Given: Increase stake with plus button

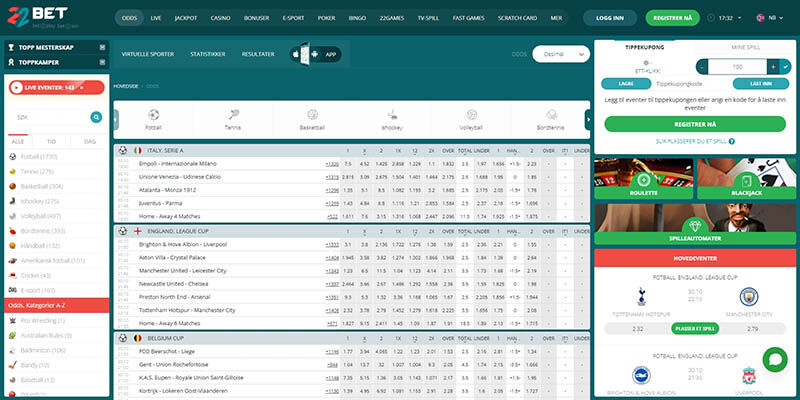Looking at the screenshot, I should [773, 66].
